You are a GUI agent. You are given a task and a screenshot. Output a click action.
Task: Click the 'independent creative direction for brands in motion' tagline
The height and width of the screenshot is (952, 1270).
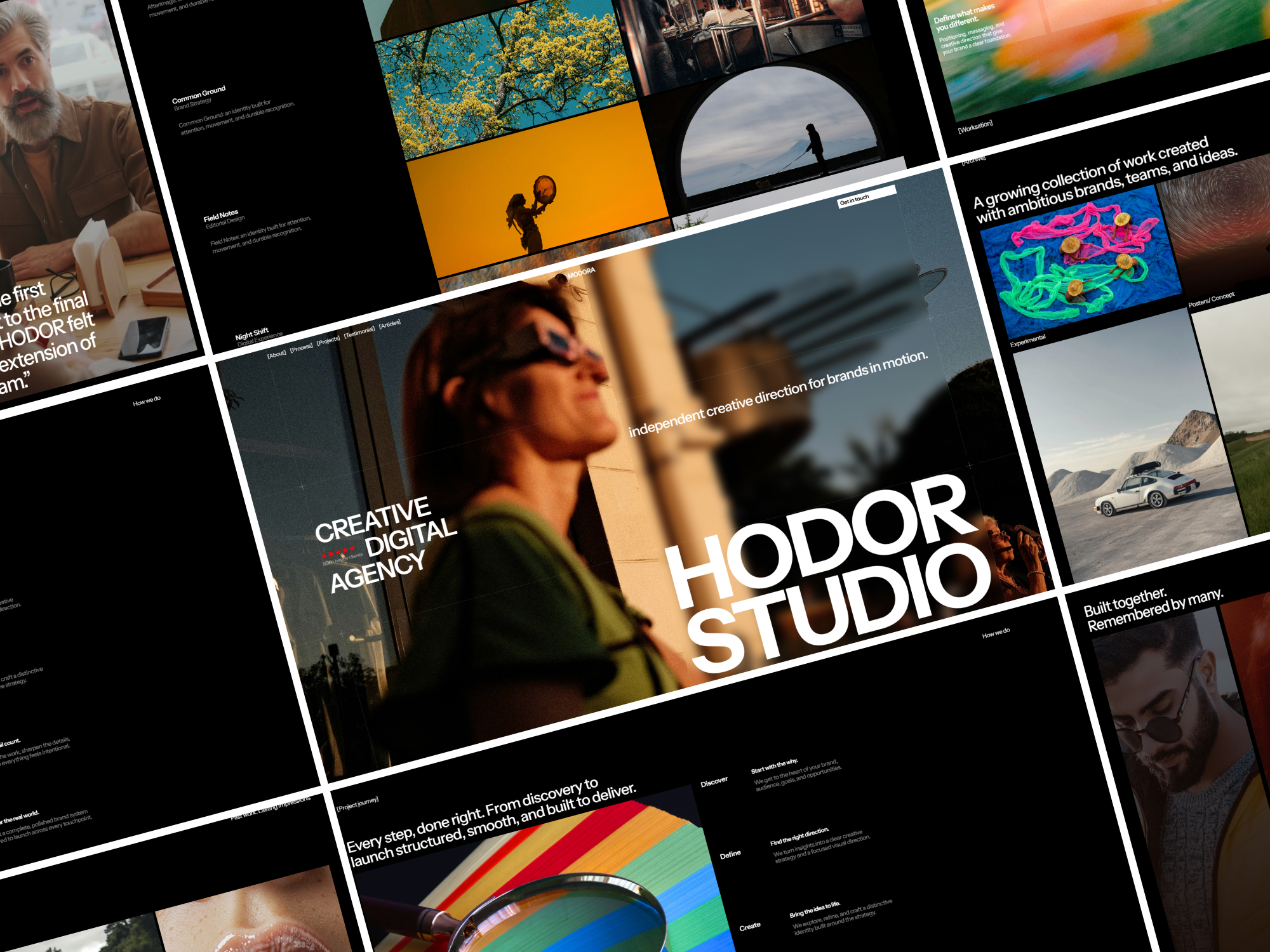778,394
